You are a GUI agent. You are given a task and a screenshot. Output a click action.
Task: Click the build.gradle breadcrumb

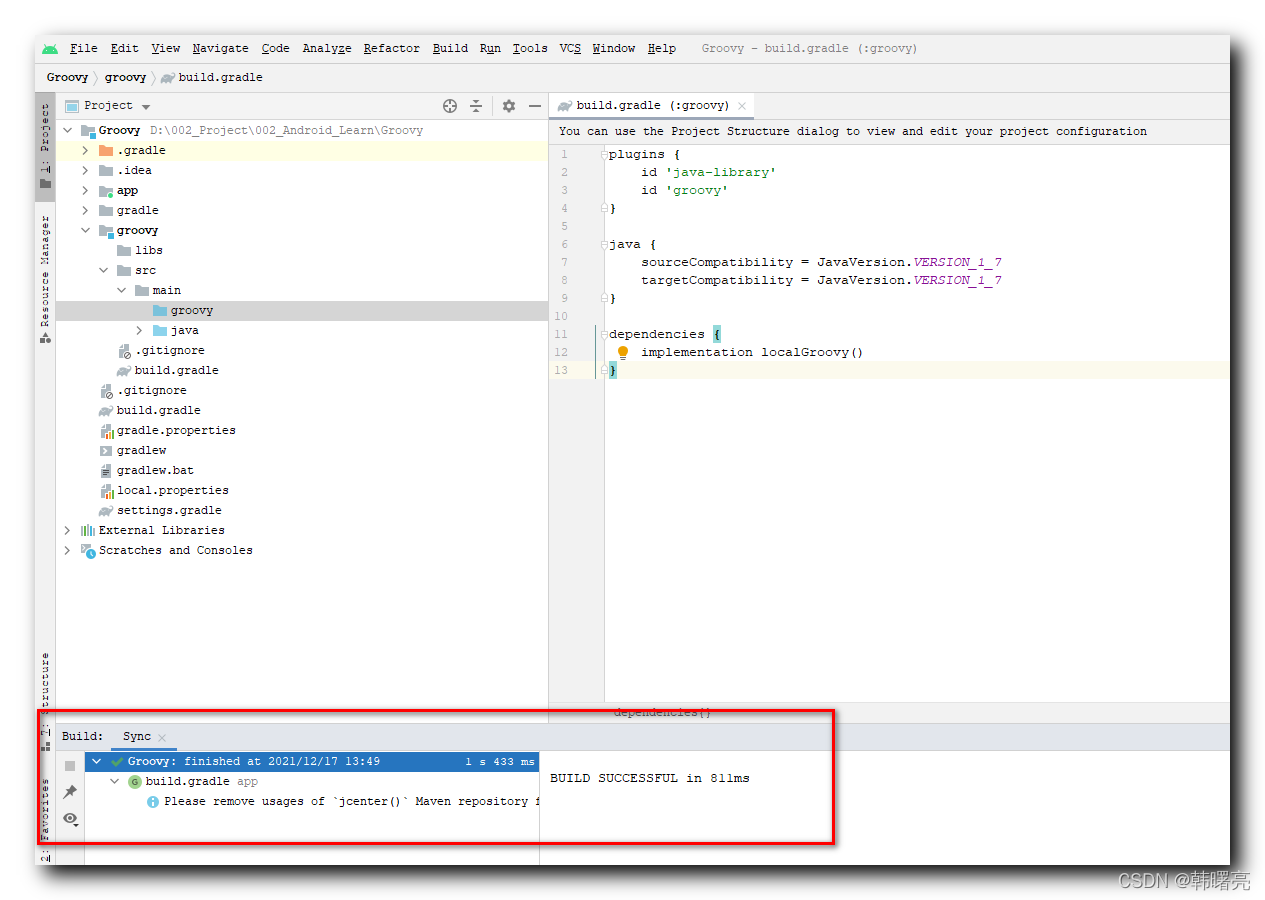212,77
